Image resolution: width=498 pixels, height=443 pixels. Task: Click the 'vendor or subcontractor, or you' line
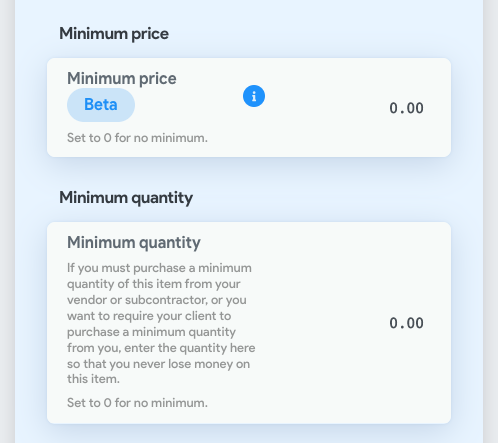point(157,300)
